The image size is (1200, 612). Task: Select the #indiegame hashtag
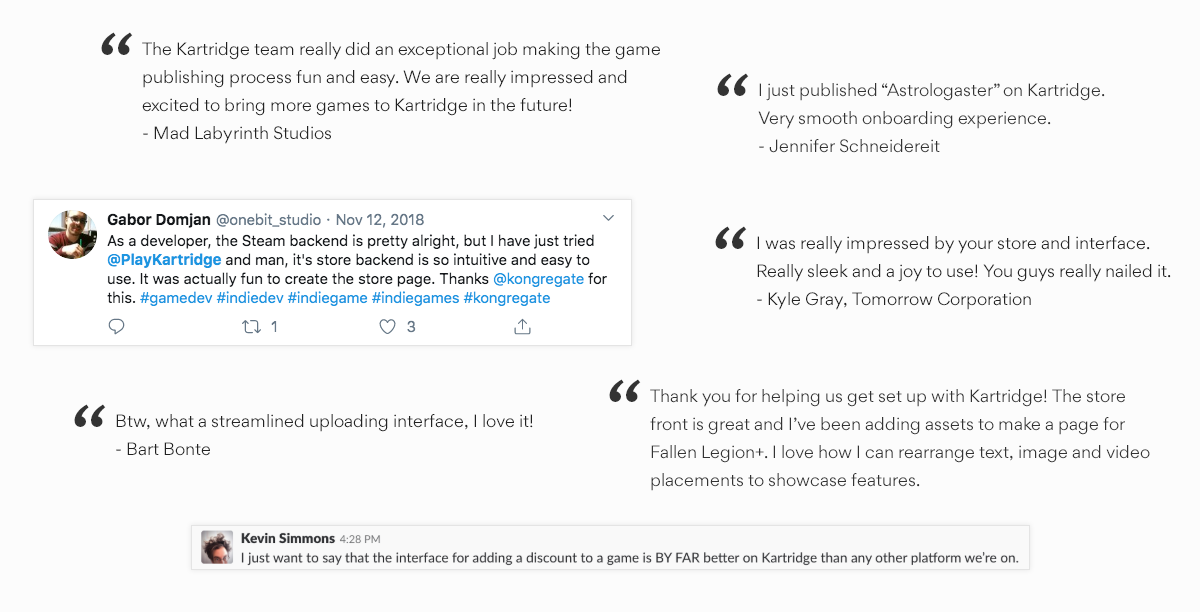[x=327, y=298]
